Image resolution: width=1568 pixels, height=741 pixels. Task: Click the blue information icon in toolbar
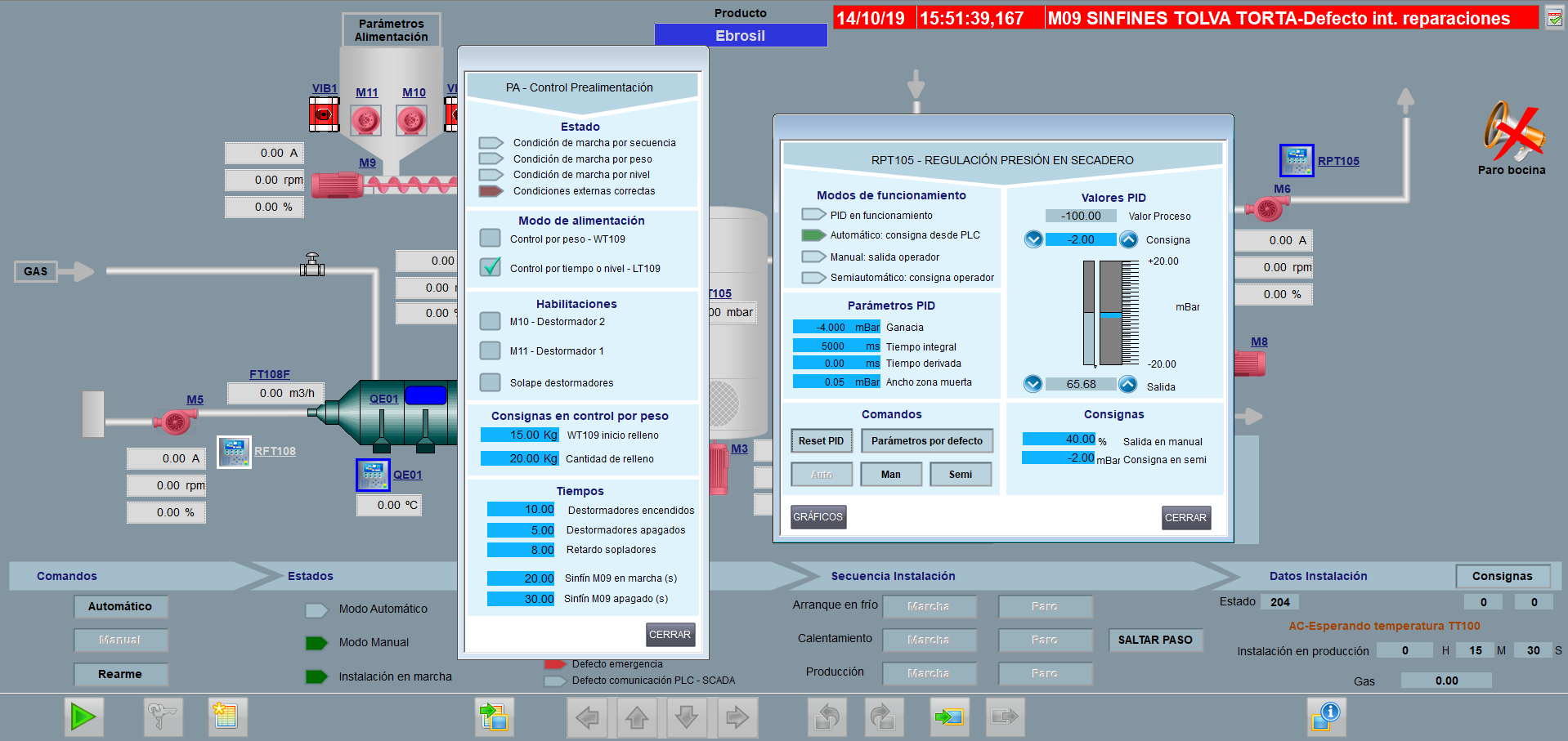pos(1325,717)
